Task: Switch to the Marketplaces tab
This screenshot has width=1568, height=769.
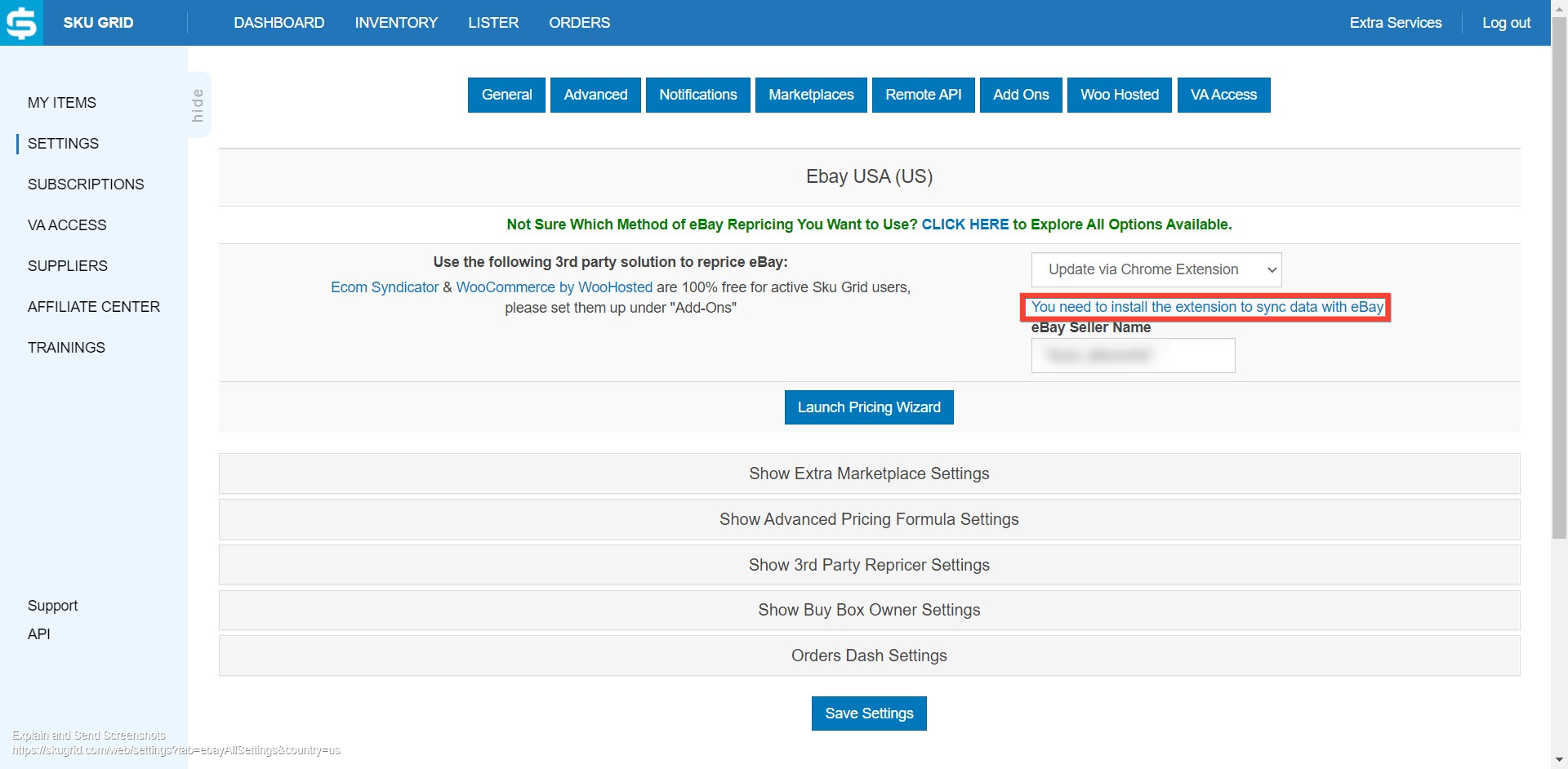Action: 811,95
